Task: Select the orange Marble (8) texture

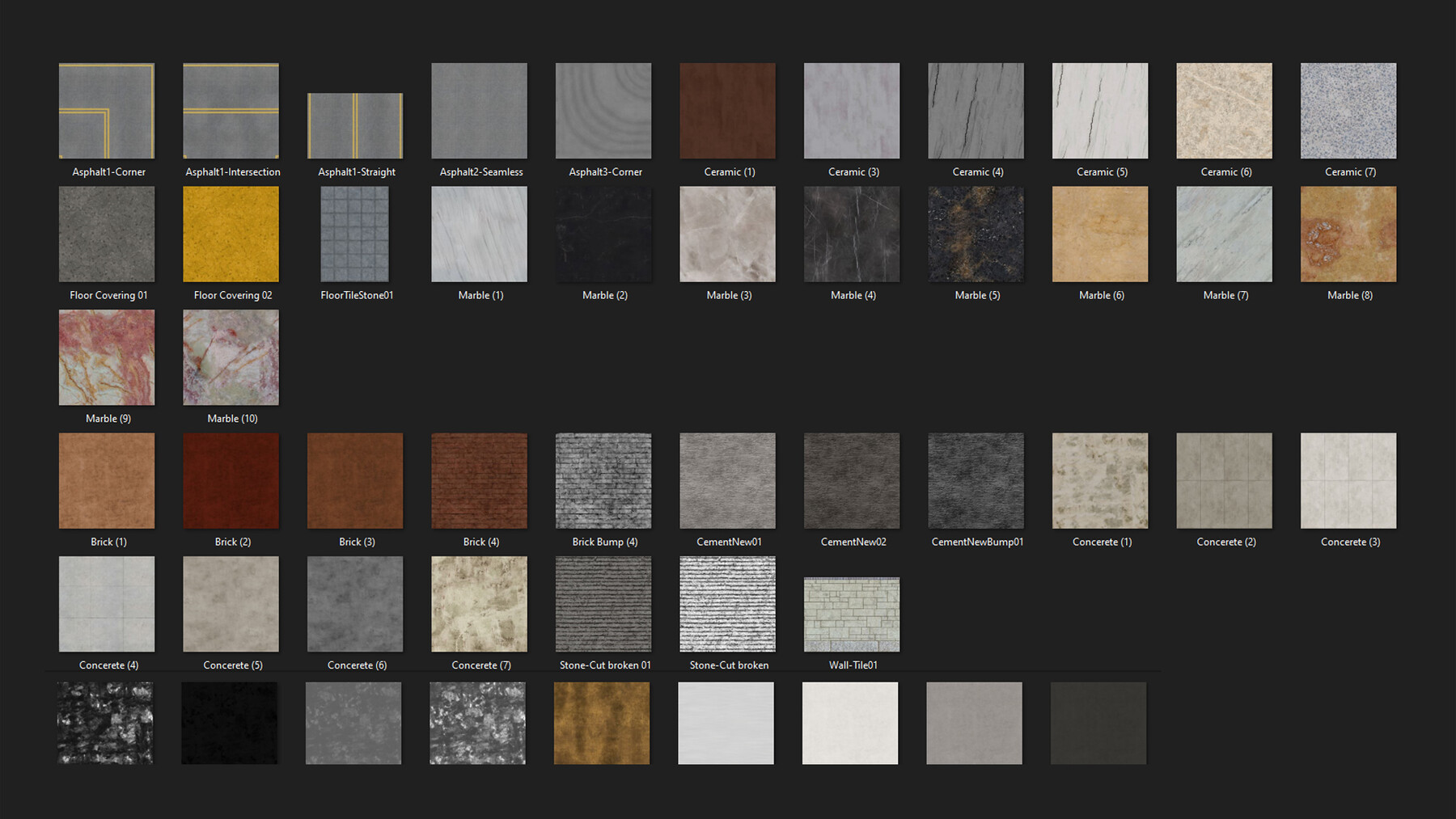Action: point(1348,234)
